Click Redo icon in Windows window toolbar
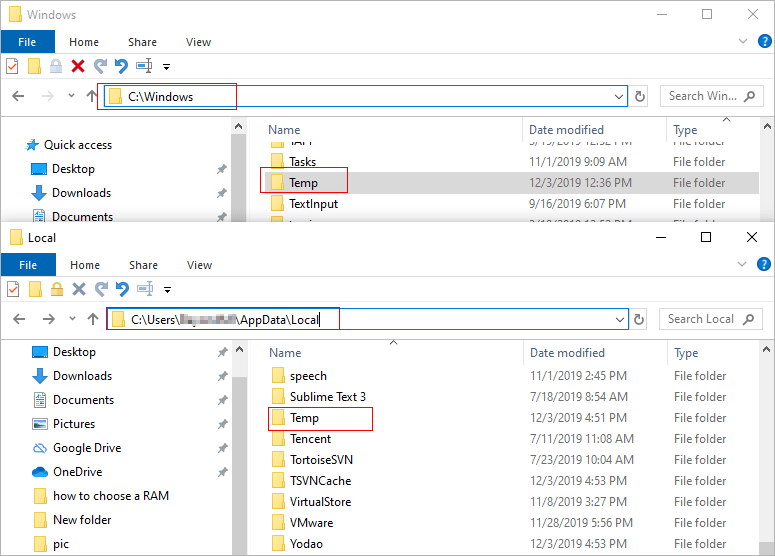This screenshot has height=556, width=775. point(100,66)
